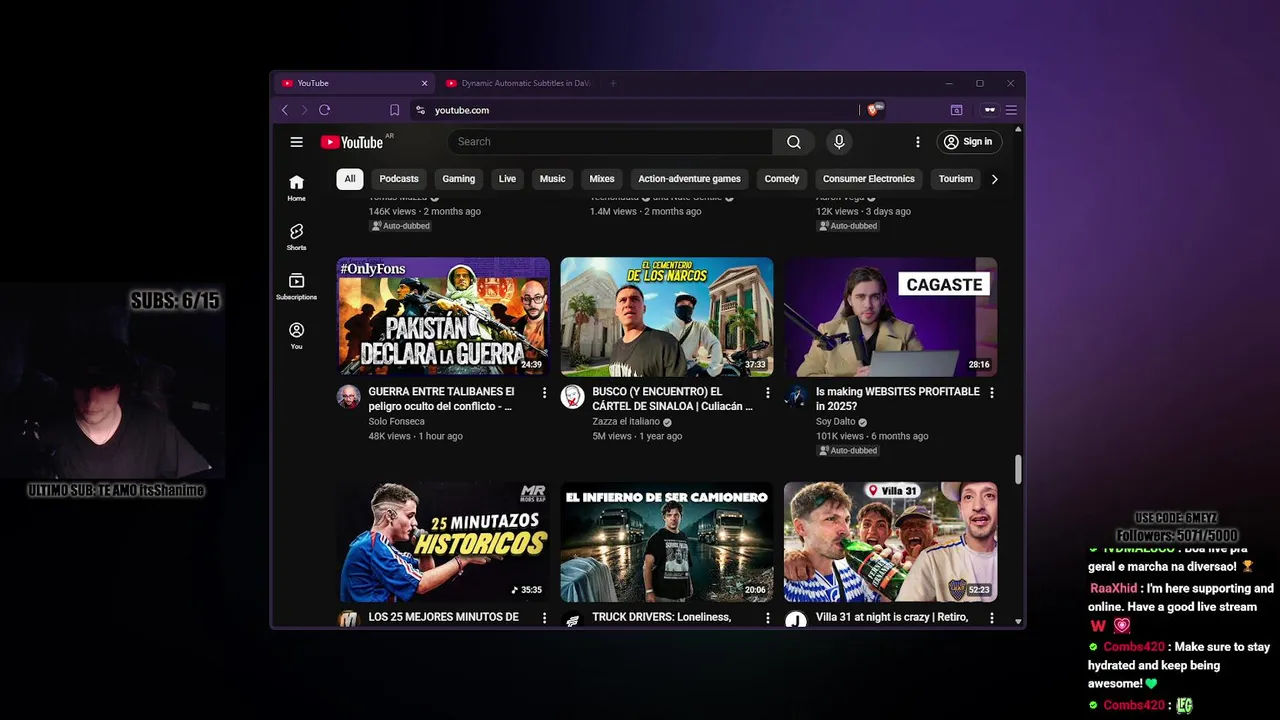The width and height of the screenshot is (1280, 720).
Task: Click the Sign in button
Action: coord(968,142)
